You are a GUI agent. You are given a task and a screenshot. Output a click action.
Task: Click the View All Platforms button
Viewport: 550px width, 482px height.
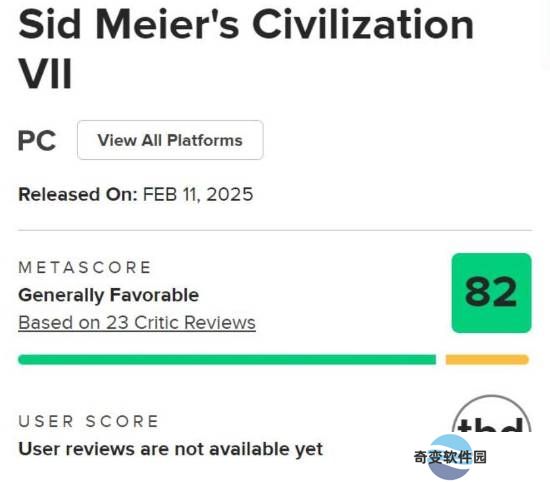tap(170, 140)
